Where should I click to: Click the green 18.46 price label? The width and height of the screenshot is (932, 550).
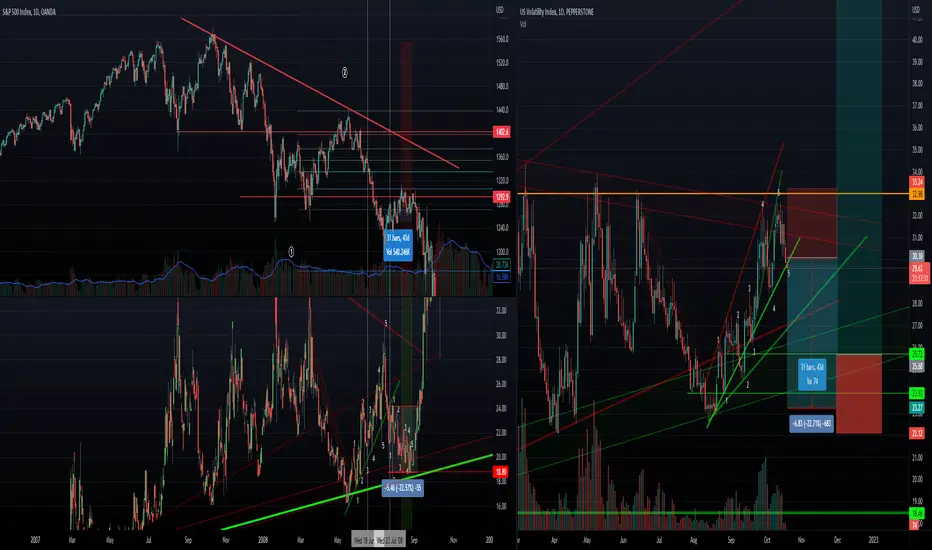[x=917, y=513]
